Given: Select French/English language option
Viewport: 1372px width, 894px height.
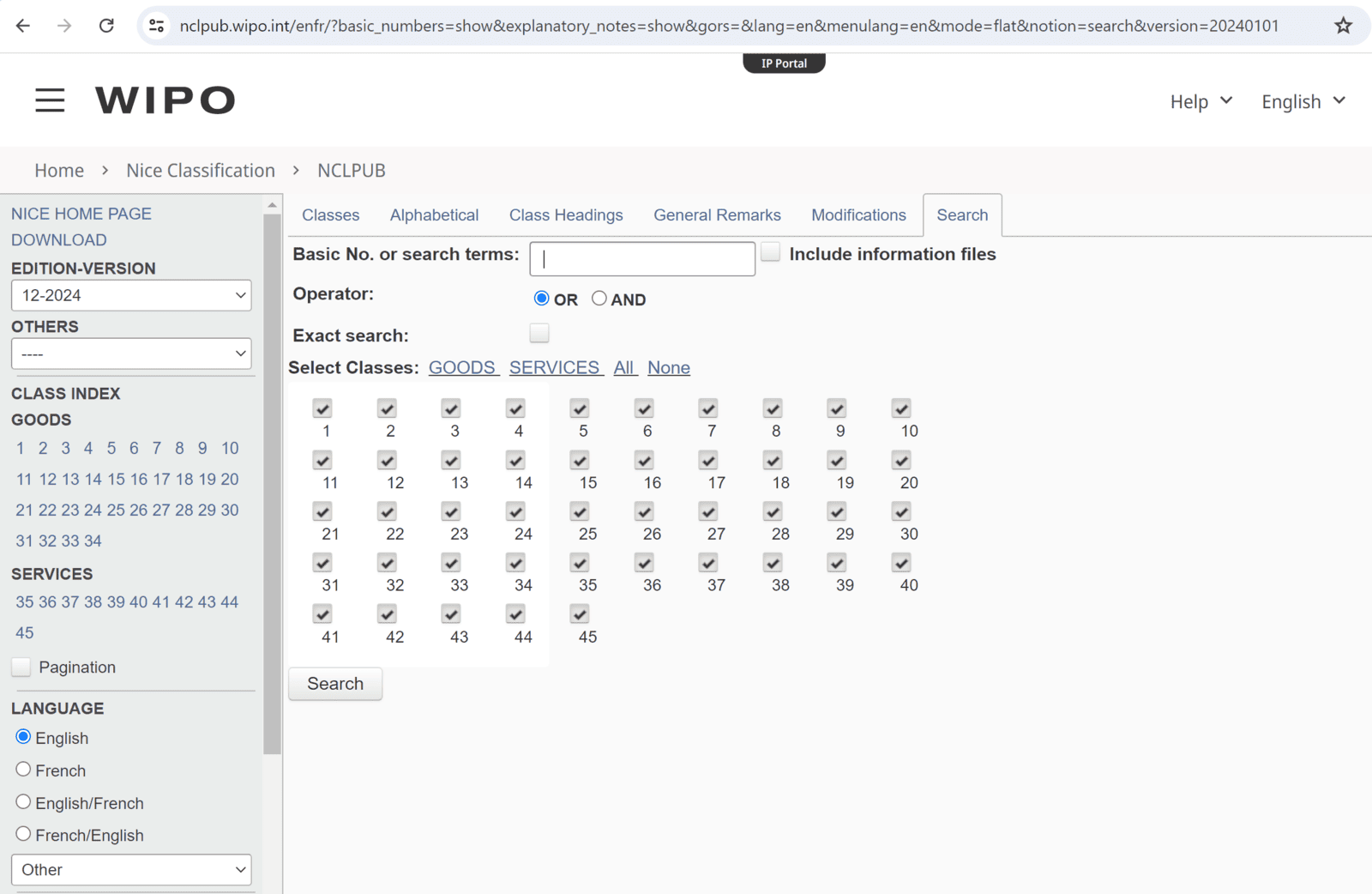Looking at the screenshot, I should click(23, 834).
